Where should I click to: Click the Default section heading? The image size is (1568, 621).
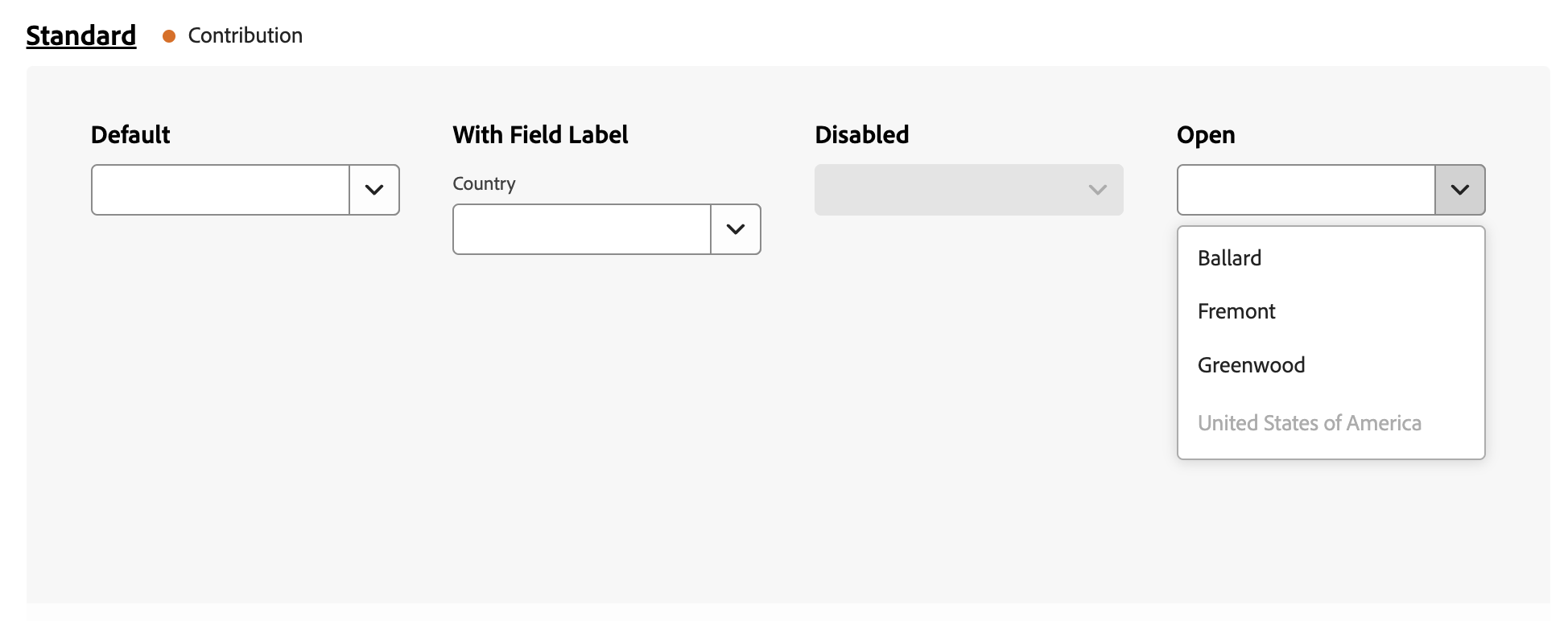(130, 134)
